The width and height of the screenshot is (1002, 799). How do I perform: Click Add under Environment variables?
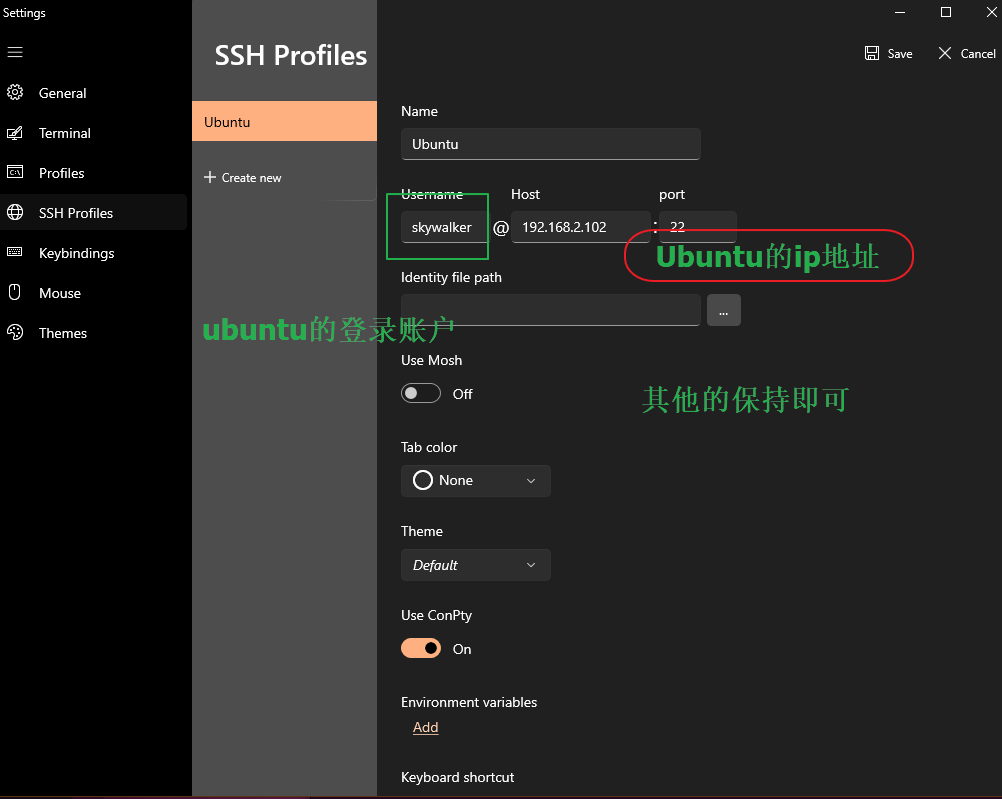pos(426,727)
